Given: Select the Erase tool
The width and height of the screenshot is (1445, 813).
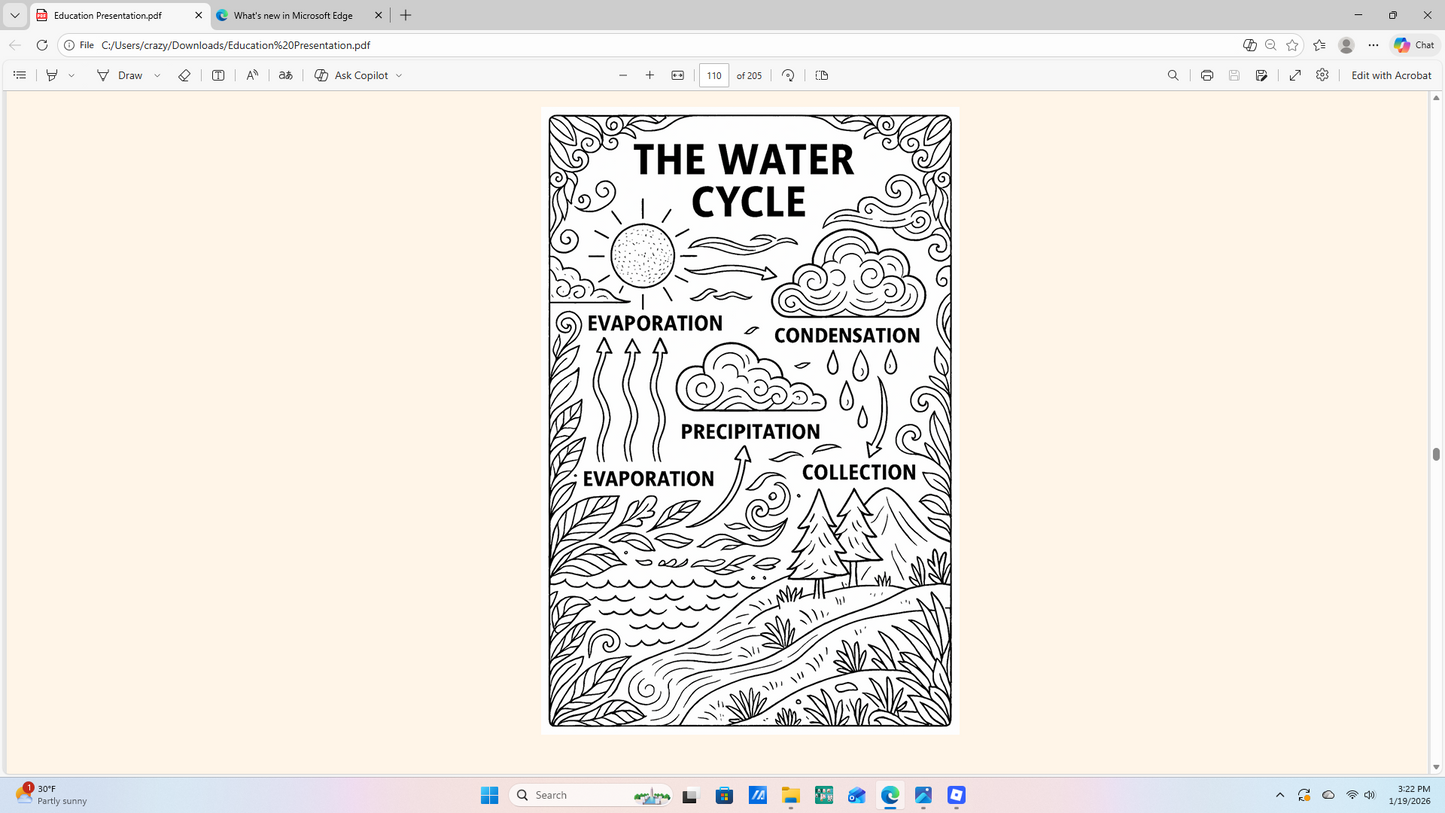Looking at the screenshot, I should [x=184, y=75].
